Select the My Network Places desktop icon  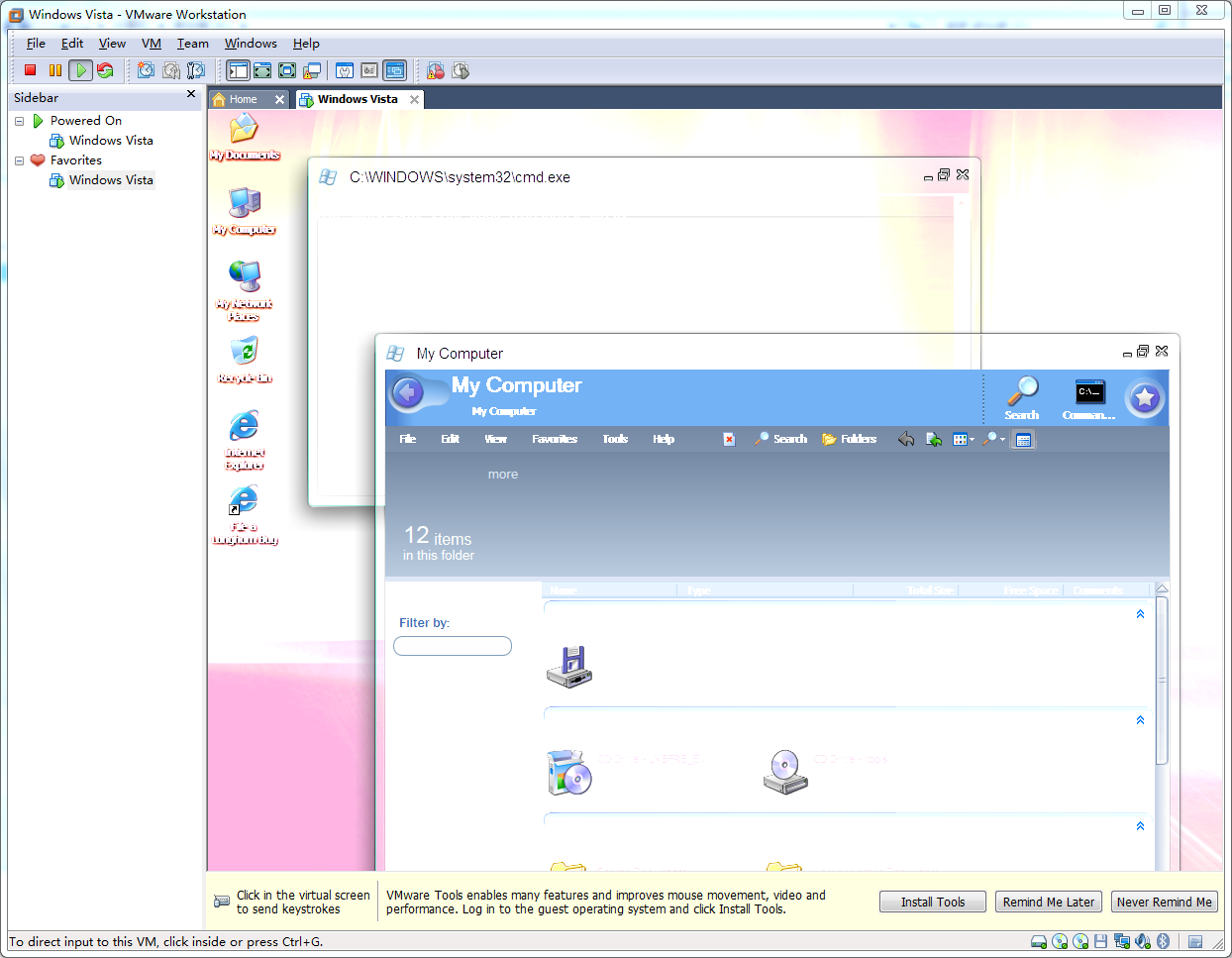click(x=245, y=289)
